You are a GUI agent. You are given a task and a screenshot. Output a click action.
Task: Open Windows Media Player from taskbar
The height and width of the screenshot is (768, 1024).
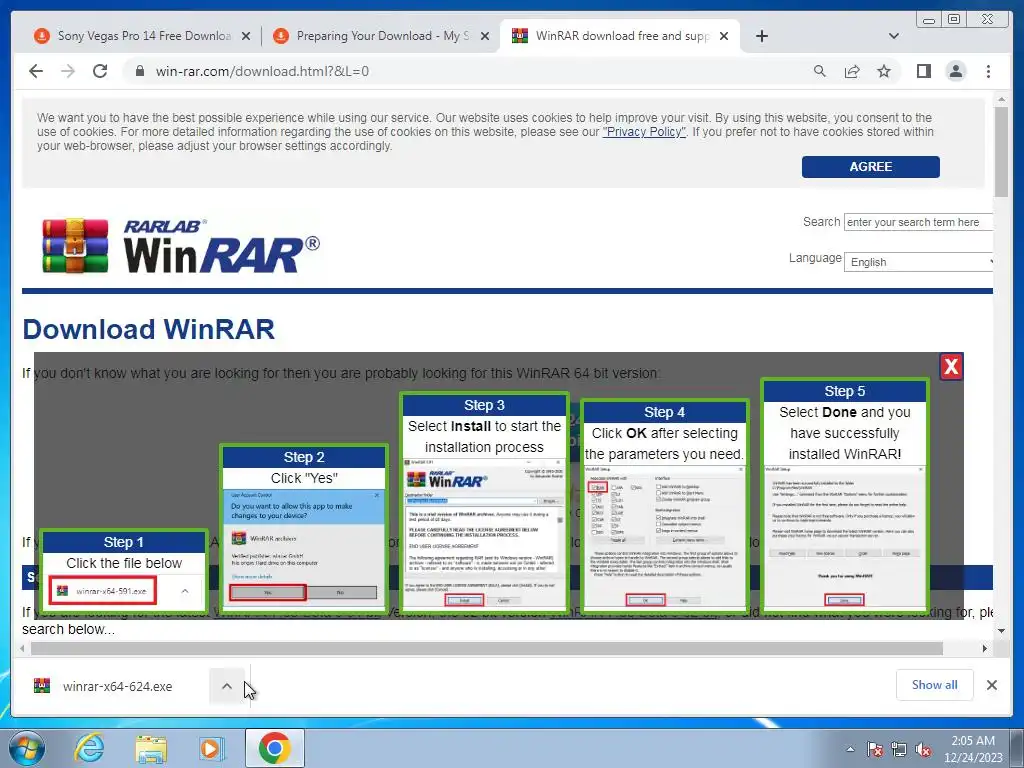click(x=212, y=748)
